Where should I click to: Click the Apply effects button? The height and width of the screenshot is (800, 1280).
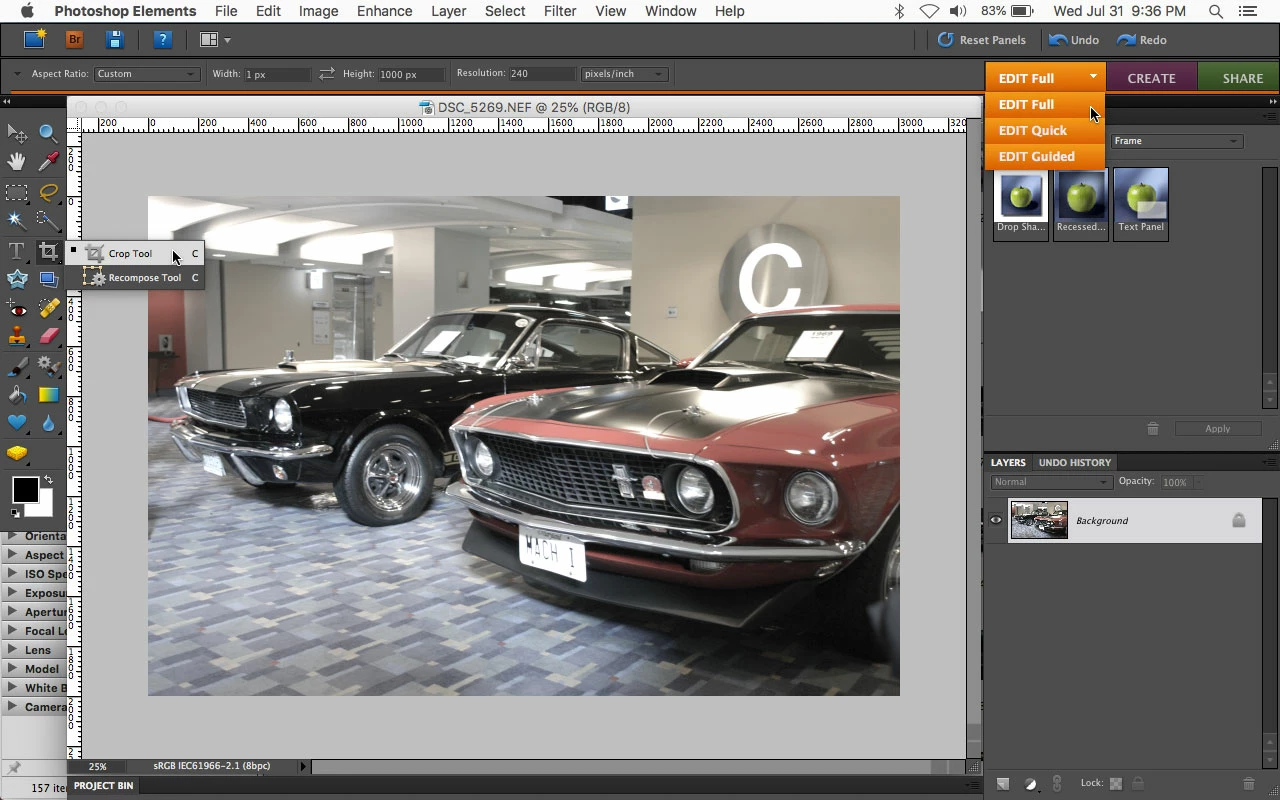pyautogui.click(x=1217, y=429)
